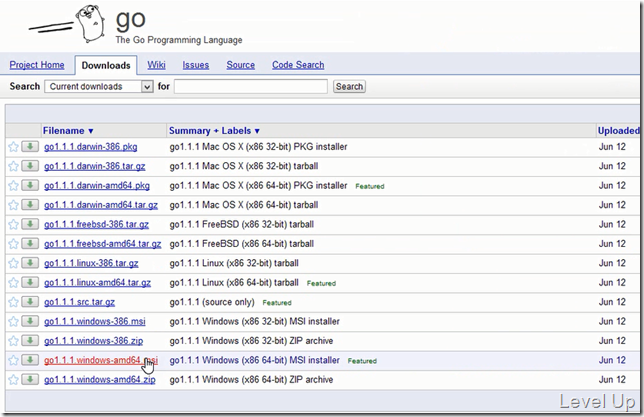Click summary 'go1.1.1 Windows (x86 32-bit) MSI installer'
644x417 pixels.
click(255, 321)
